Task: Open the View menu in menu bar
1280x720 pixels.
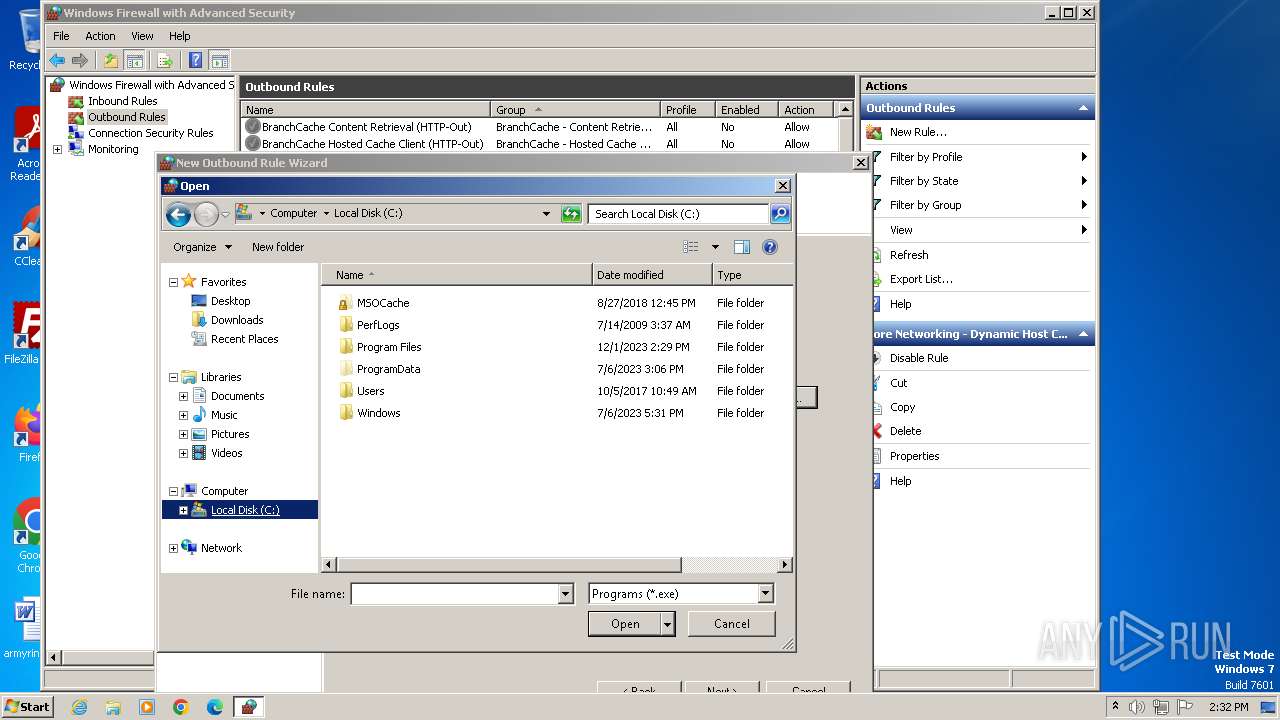Action: coord(143,36)
